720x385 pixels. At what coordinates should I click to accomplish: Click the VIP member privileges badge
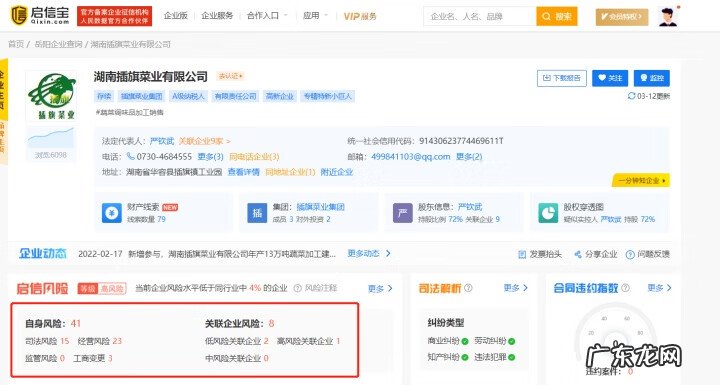point(622,17)
